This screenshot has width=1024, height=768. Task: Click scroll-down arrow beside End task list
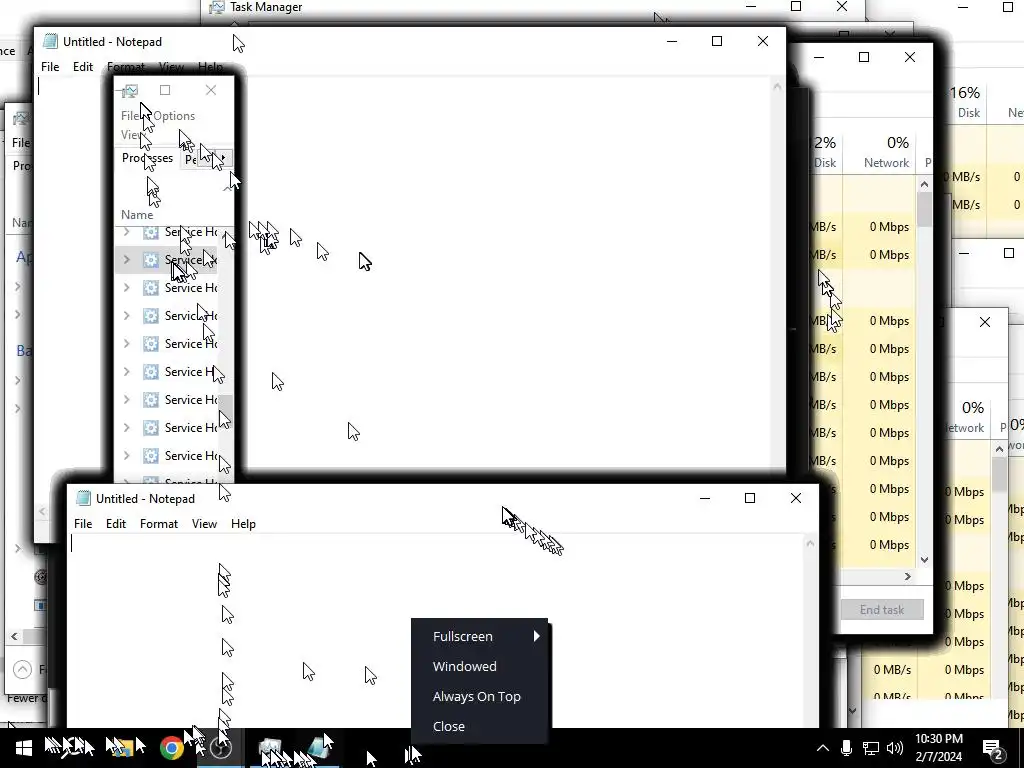tap(924, 560)
